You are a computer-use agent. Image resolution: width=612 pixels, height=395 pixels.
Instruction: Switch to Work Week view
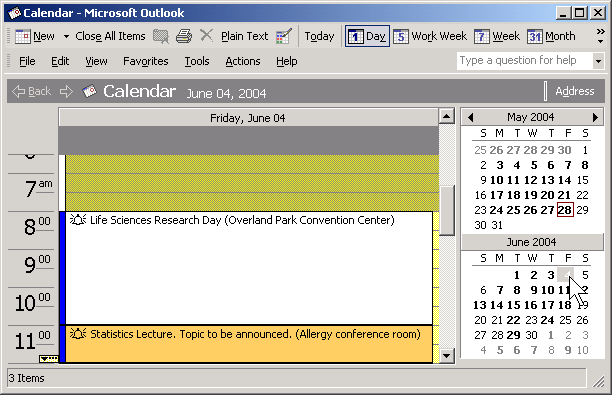tap(430, 36)
